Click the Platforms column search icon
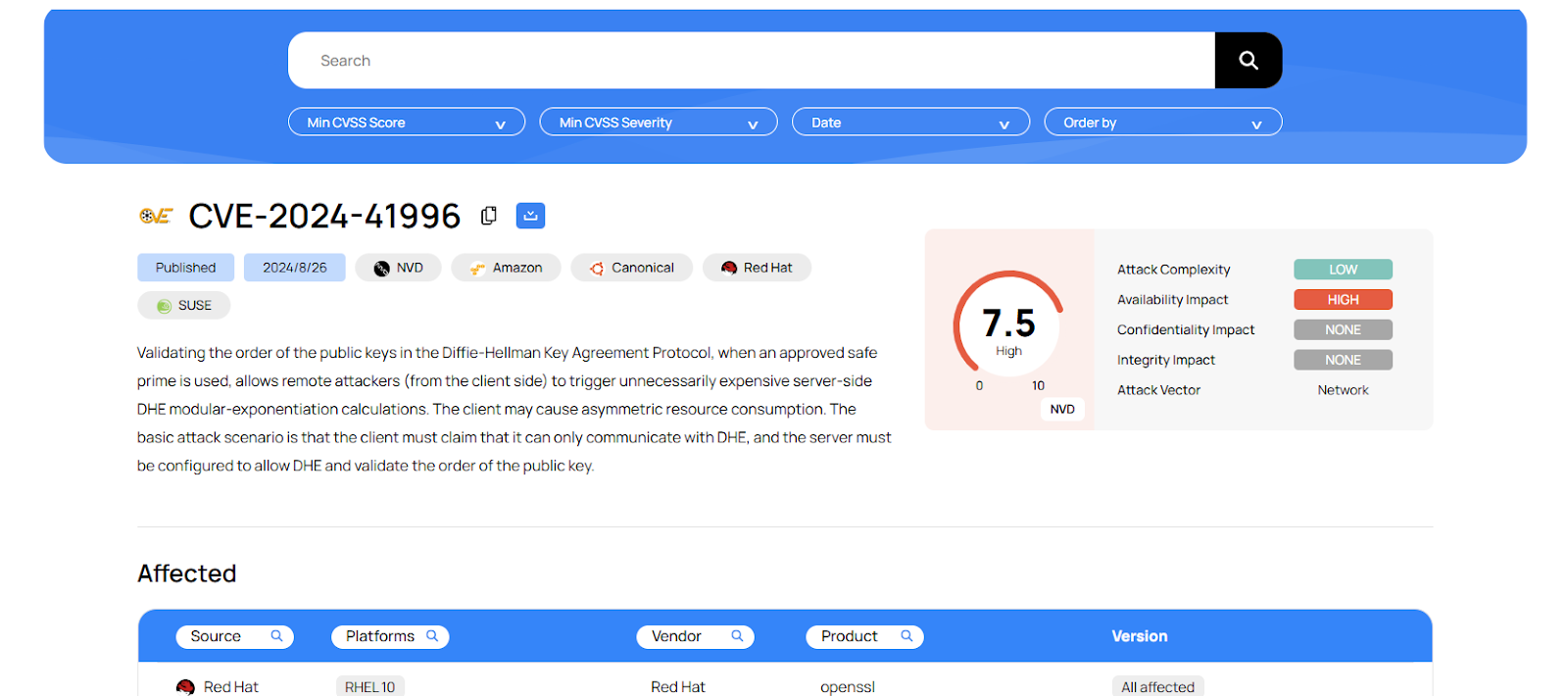 coord(432,636)
